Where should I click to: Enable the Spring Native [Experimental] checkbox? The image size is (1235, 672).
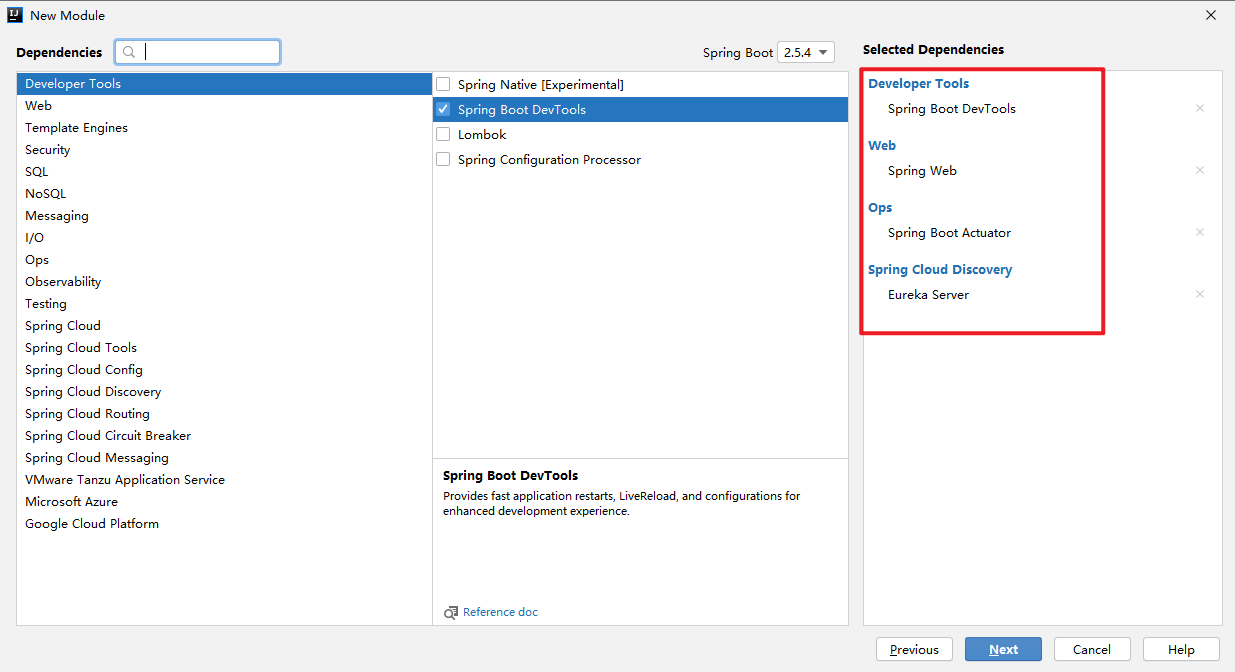tap(444, 85)
